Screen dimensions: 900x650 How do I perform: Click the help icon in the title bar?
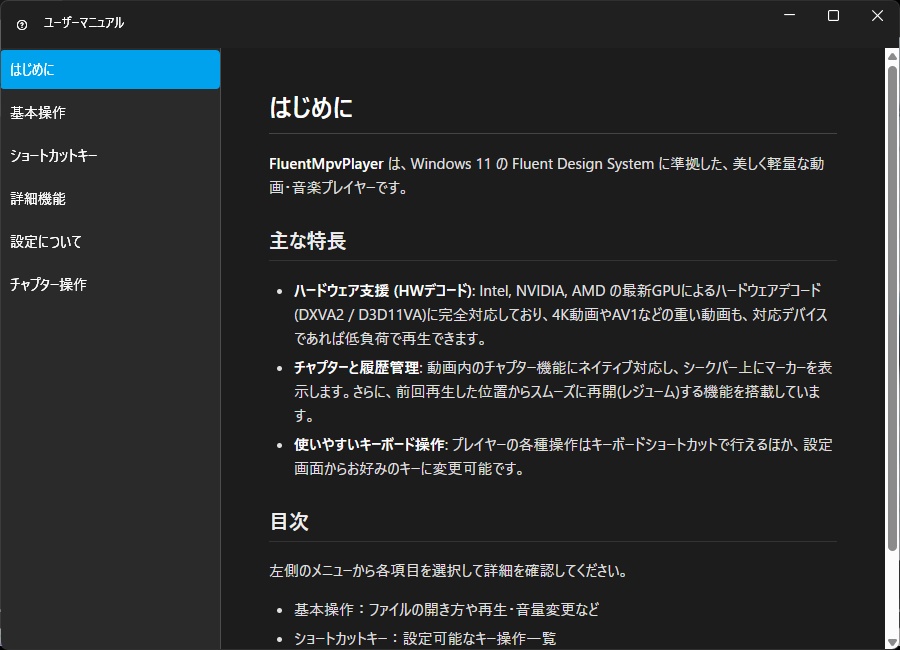(x=22, y=20)
